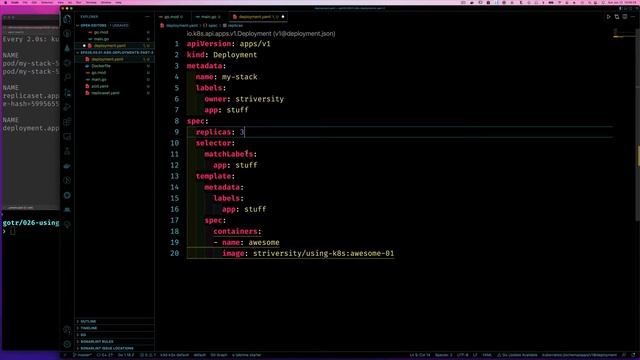Click the 'matchLabels' key on line 11
The height and width of the screenshot is (360, 640).
229,154
